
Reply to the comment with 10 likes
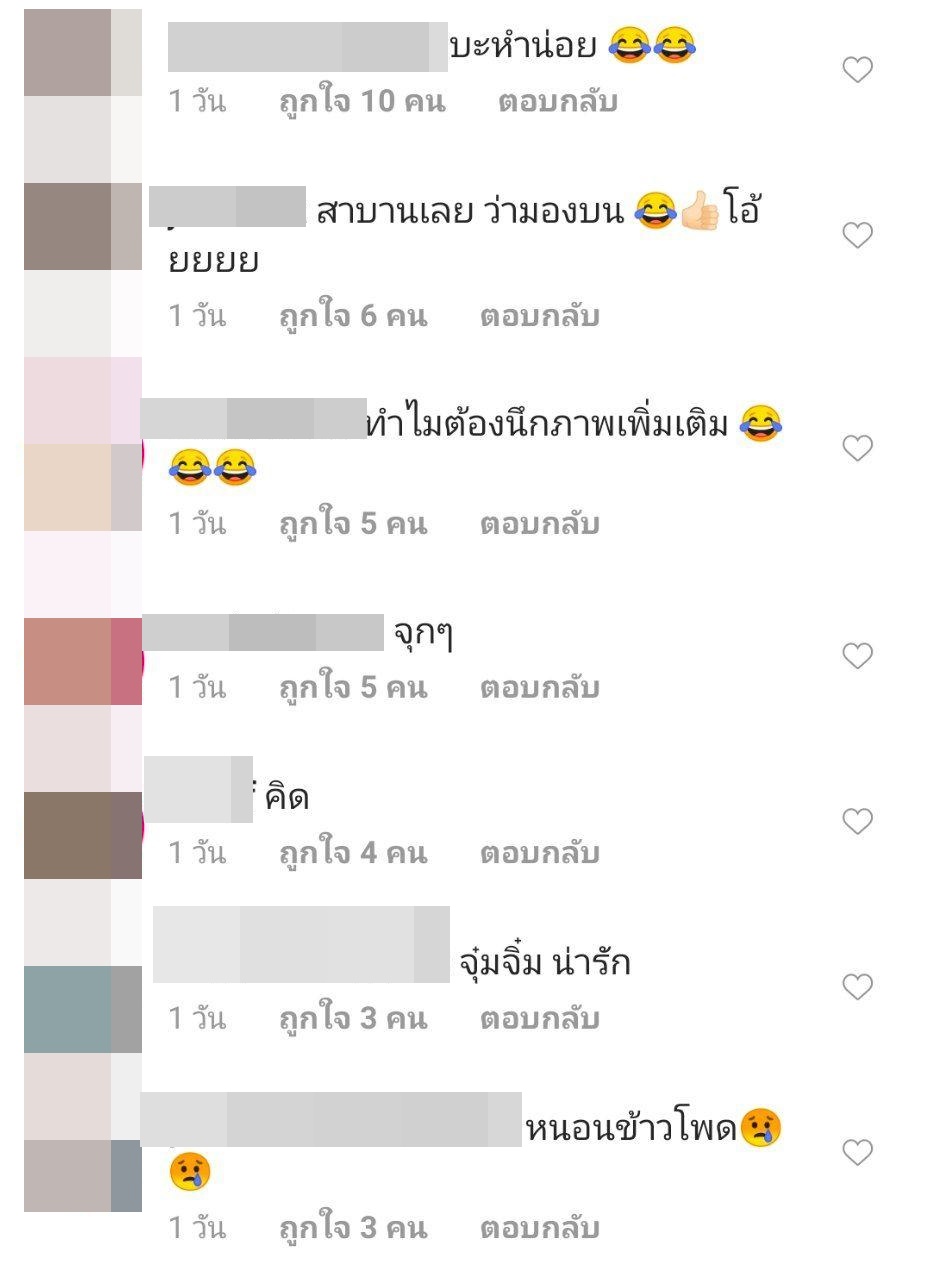tap(558, 102)
